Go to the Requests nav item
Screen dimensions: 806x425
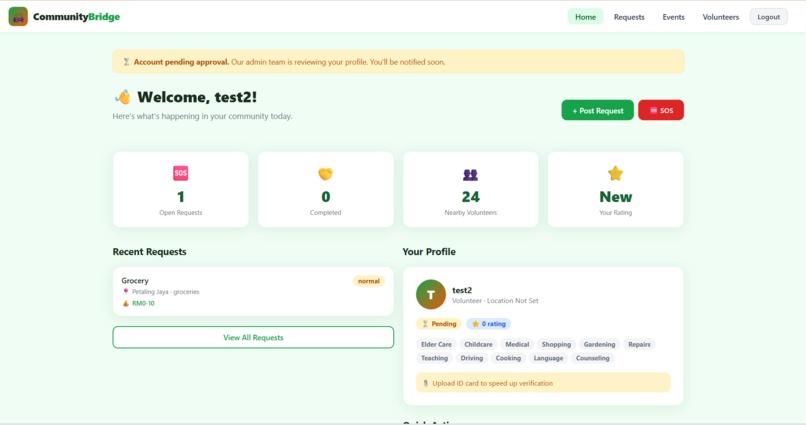click(x=629, y=17)
